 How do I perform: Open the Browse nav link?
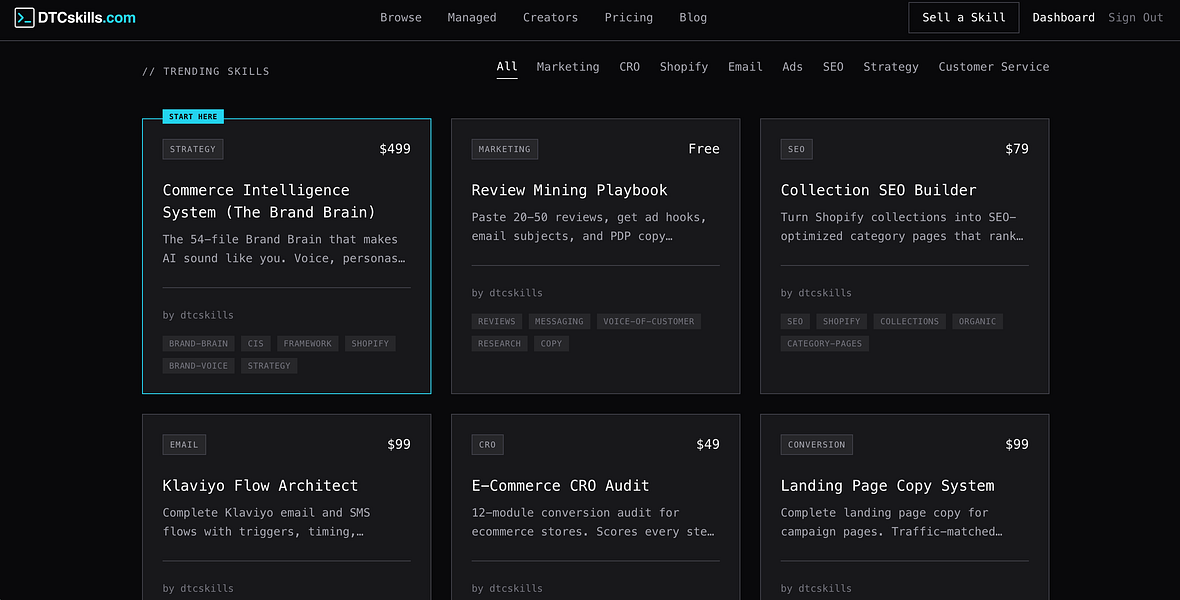(x=400, y=17)
